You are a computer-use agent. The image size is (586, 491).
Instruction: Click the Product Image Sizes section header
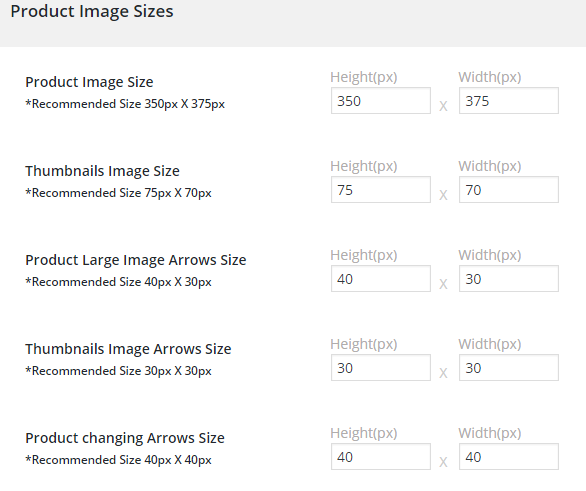pyautogui.click(x=92, y=12)
